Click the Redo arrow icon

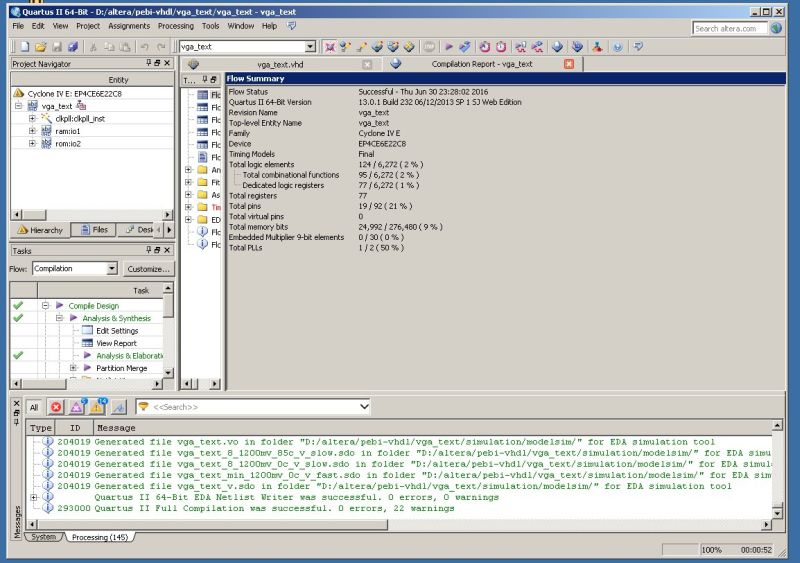tap(161, 47)
